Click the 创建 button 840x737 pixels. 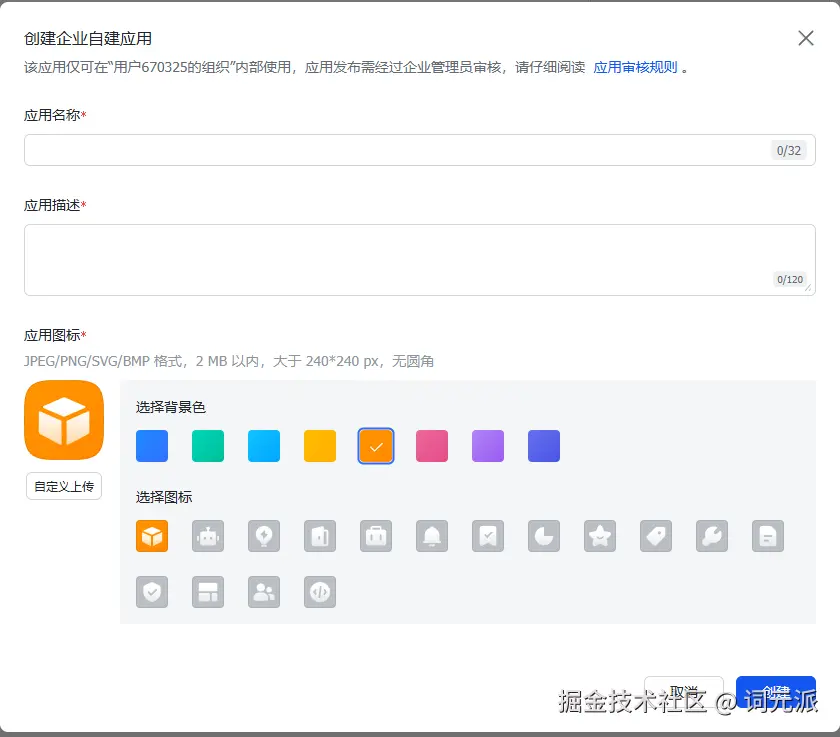coord(776,691)
